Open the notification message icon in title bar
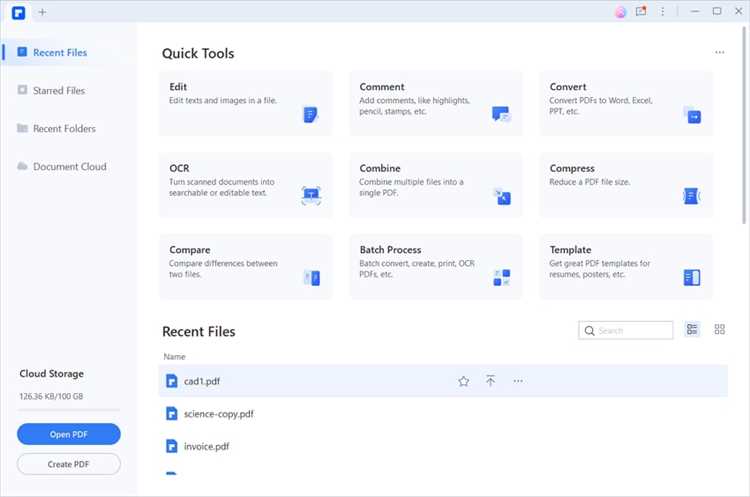 click(641, 11)
